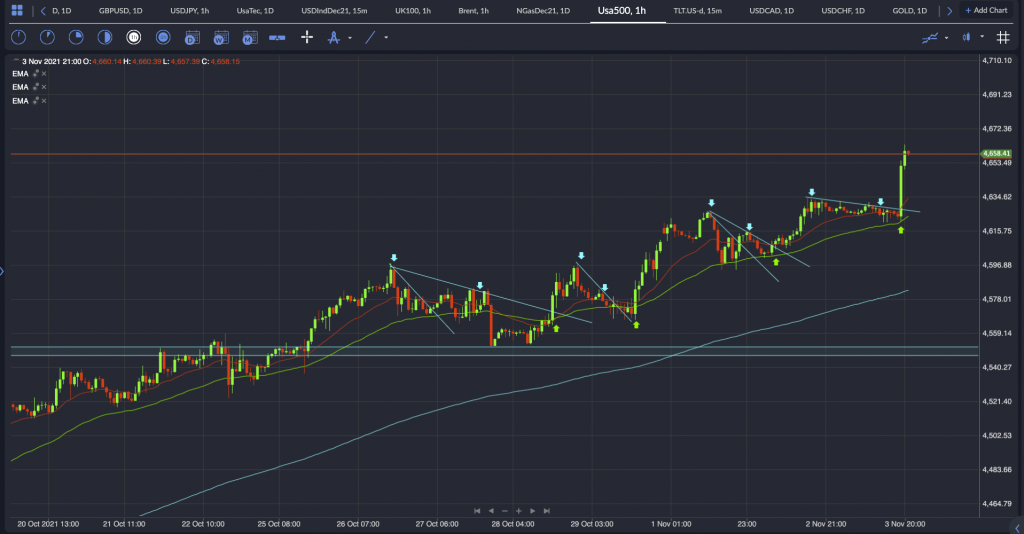Viewport: 1024px width, 534px height.
Task: Expand the chart type dropdown arrow
Action: [982, 37]
